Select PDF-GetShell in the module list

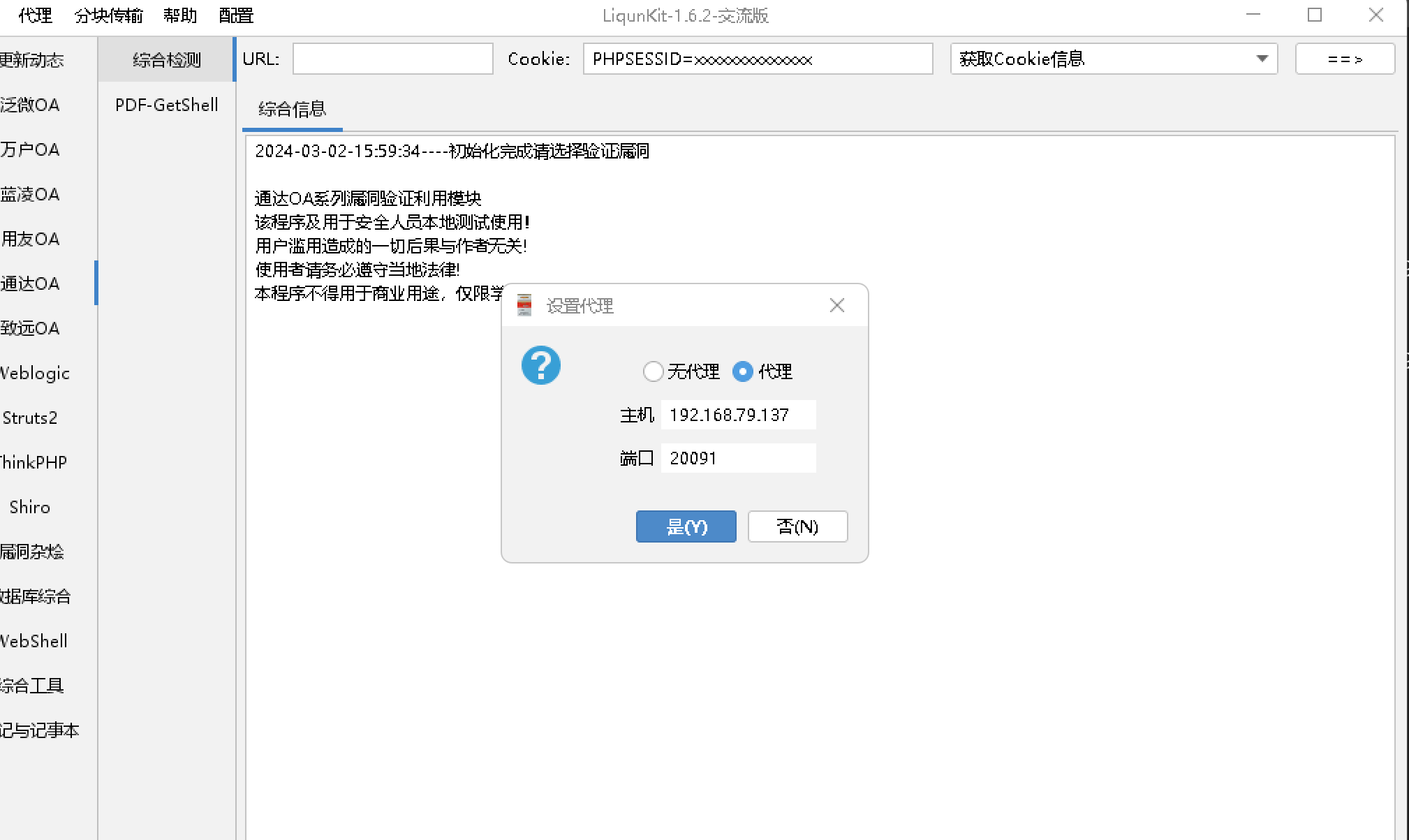click(x=166, y=105)
